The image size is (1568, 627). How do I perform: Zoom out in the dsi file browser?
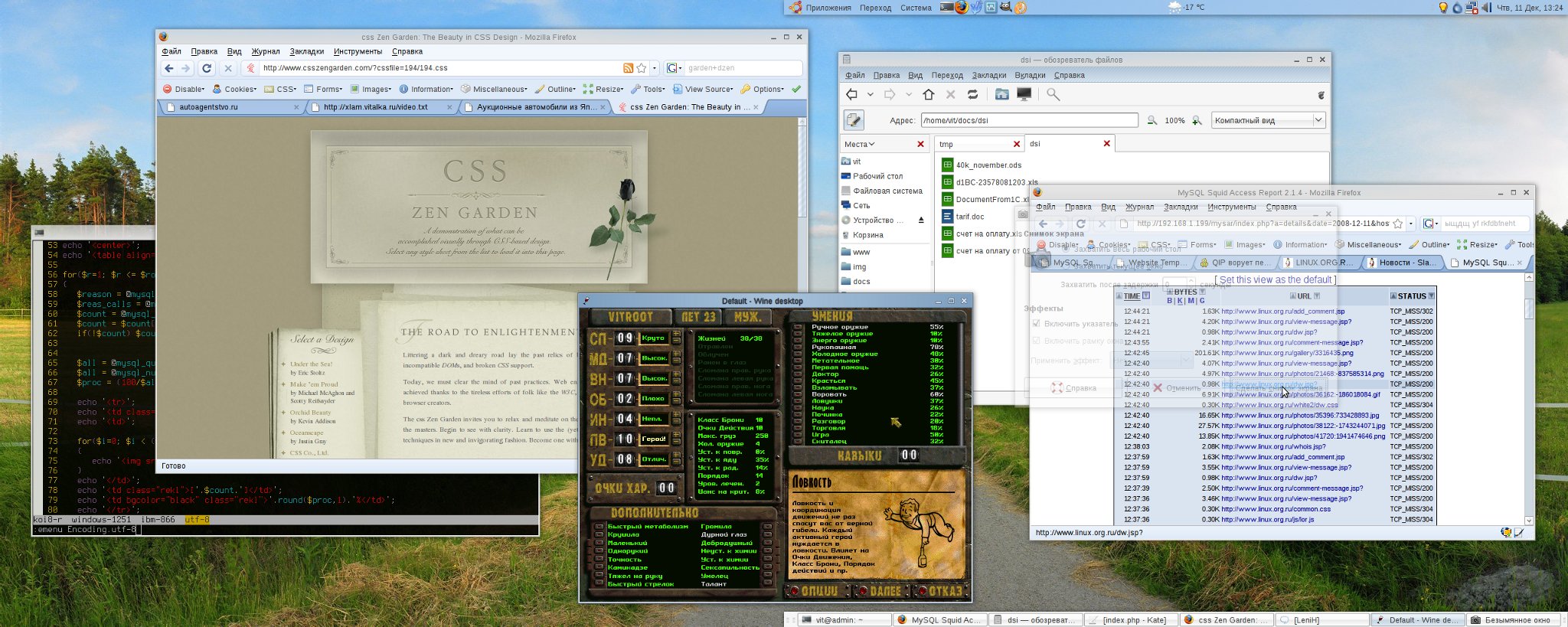(1151, 120)
